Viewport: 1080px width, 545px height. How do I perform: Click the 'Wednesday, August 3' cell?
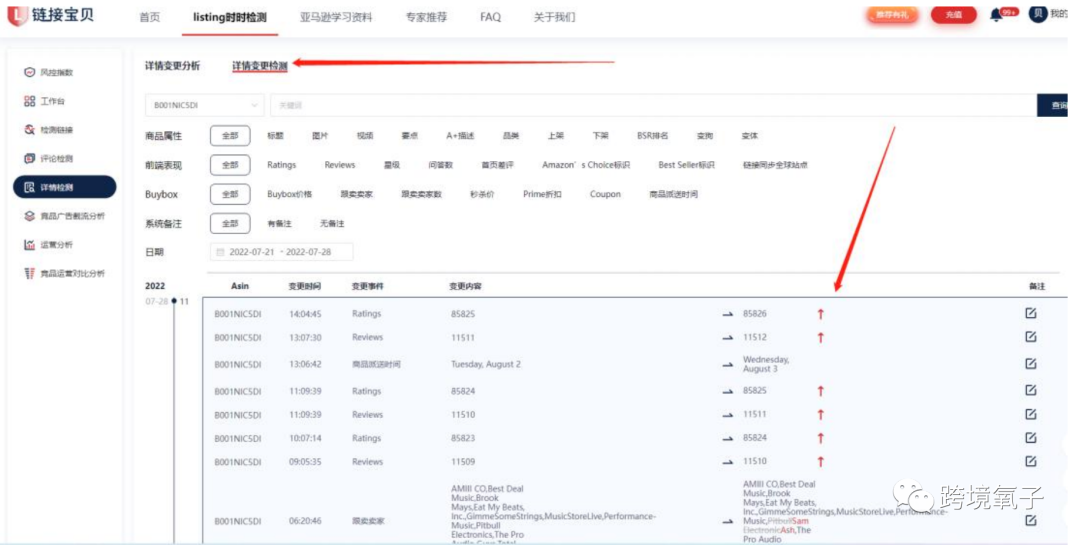[x=766, y=364]
